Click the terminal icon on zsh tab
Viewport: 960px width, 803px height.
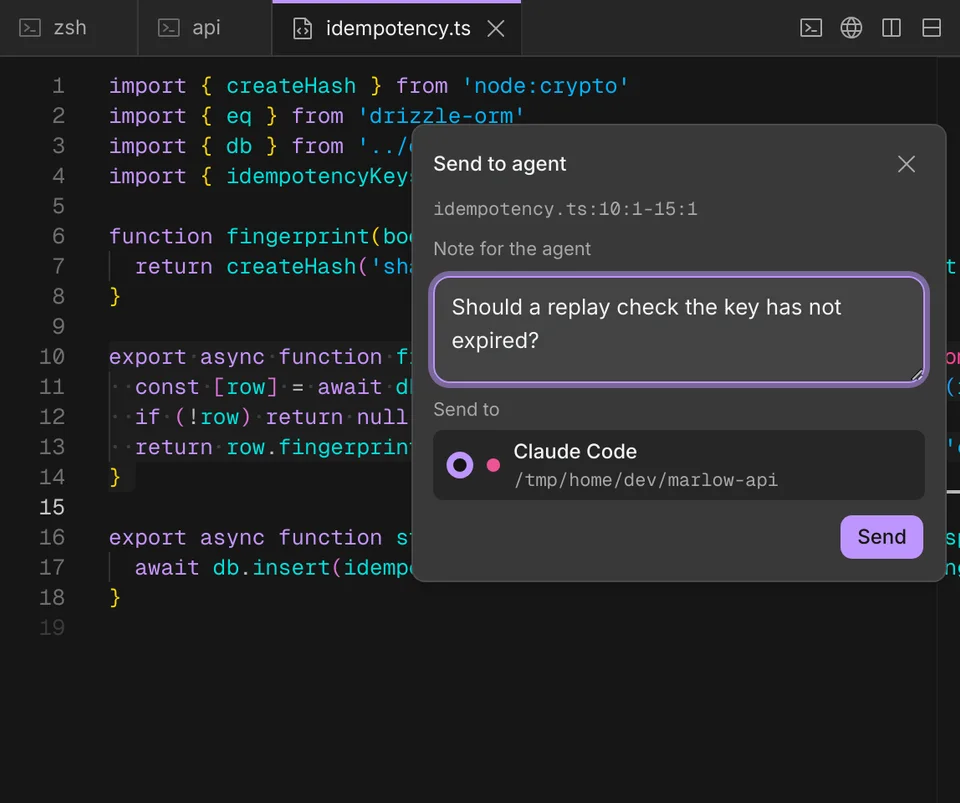pyautogui.click(x=30, y=28)
